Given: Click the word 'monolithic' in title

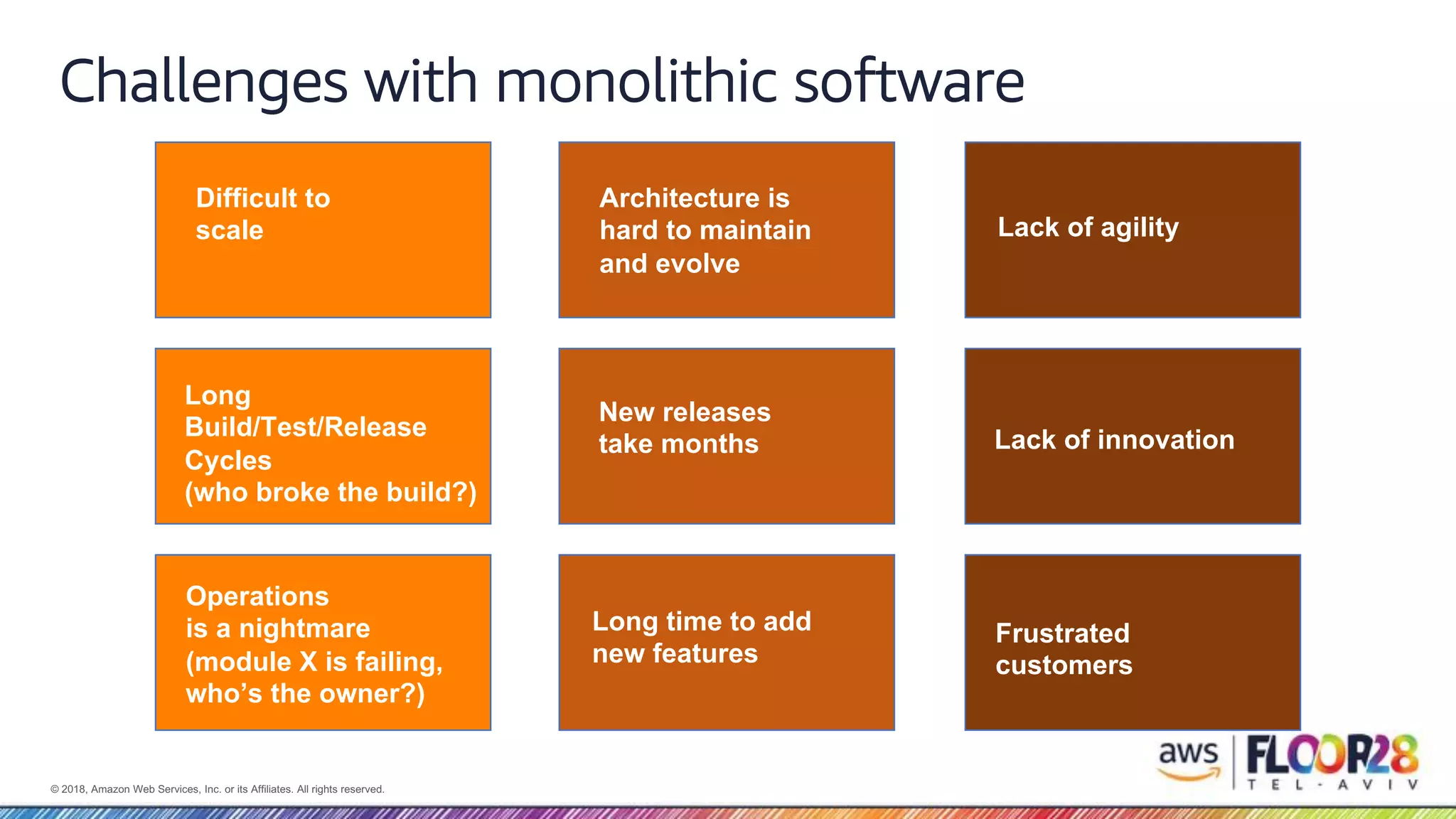Looking at the screenshot, I should [x=636, y=82].
